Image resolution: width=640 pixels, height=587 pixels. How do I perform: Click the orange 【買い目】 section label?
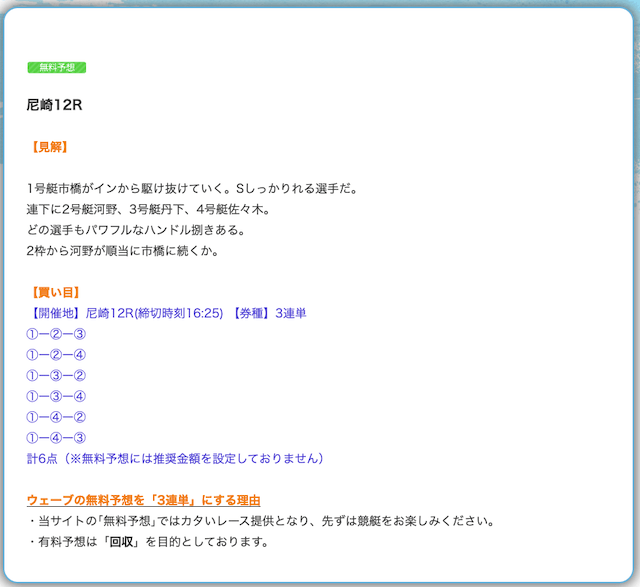click(x=56, y=293)
